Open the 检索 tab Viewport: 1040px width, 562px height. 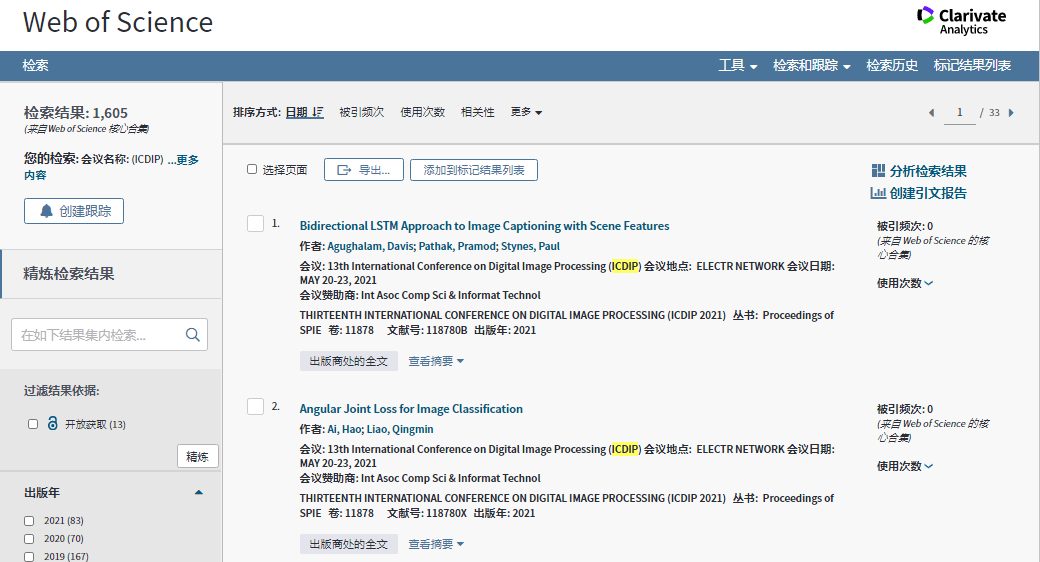[x=35, y=65]
